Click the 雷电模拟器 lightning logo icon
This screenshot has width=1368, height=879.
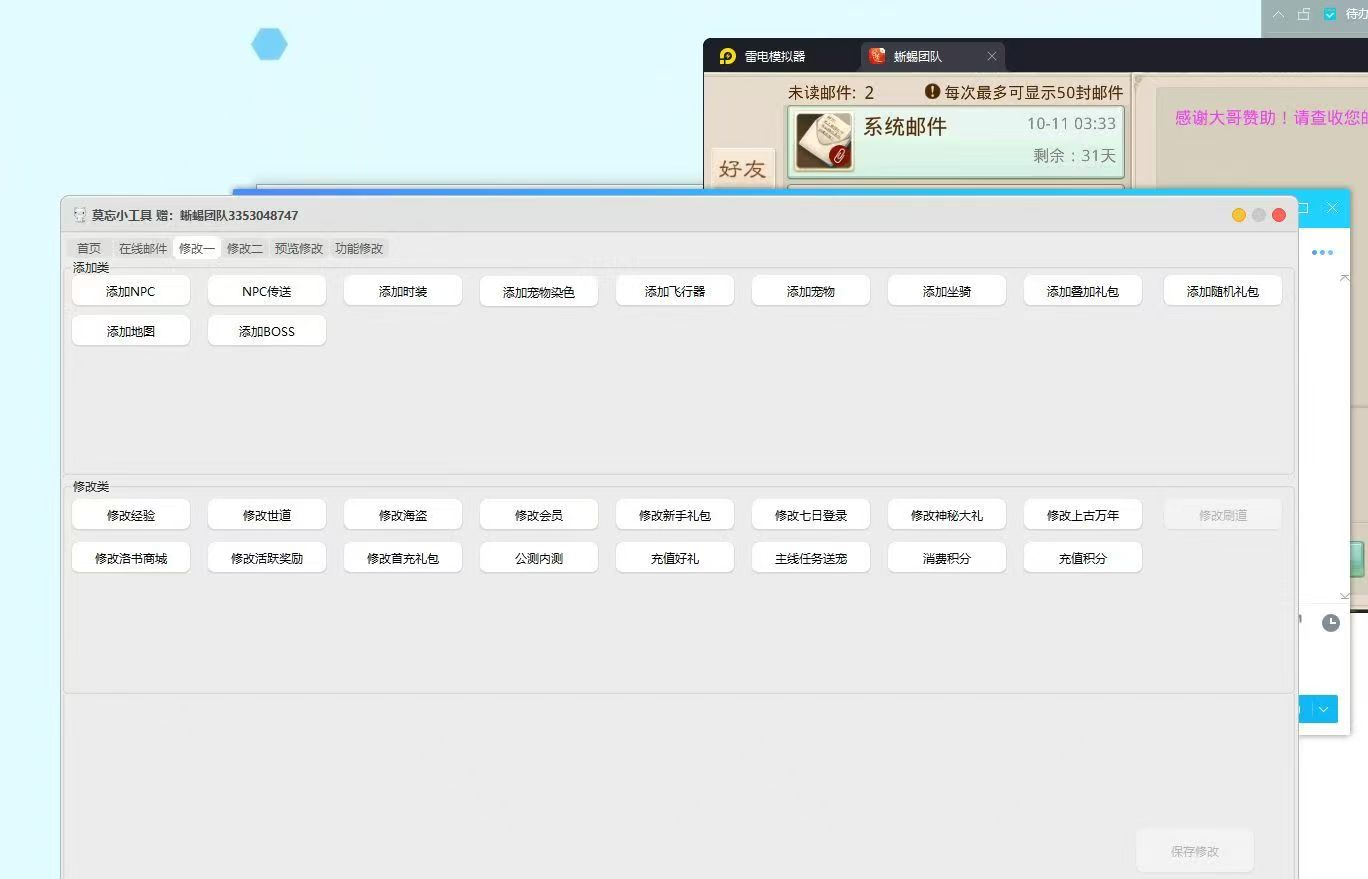click(x=728, y=56)
